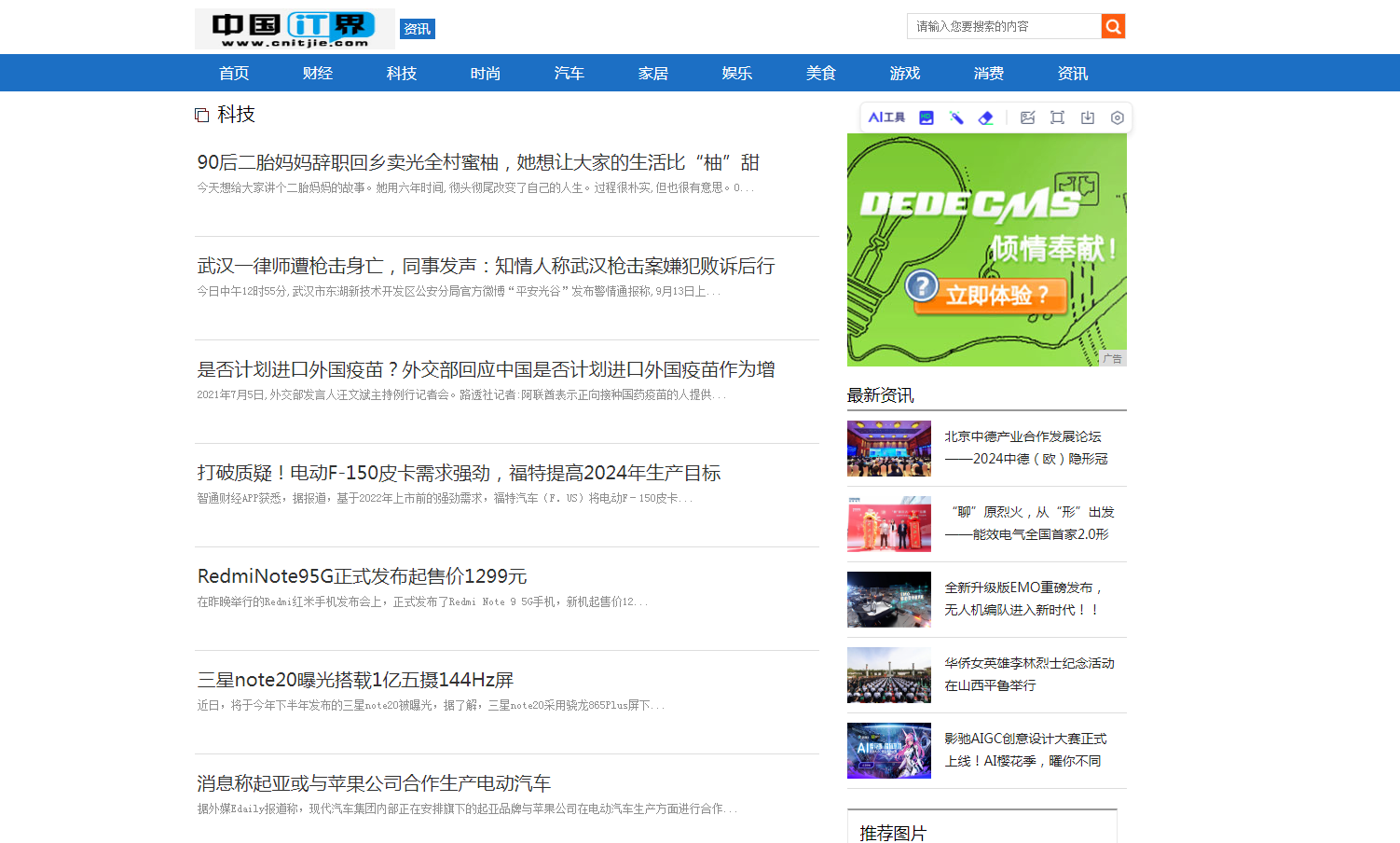The width and height of the screenshot is (1400, 843).
Task: Click the blue 资讯 badge beside logo
Action: point(418,29)
